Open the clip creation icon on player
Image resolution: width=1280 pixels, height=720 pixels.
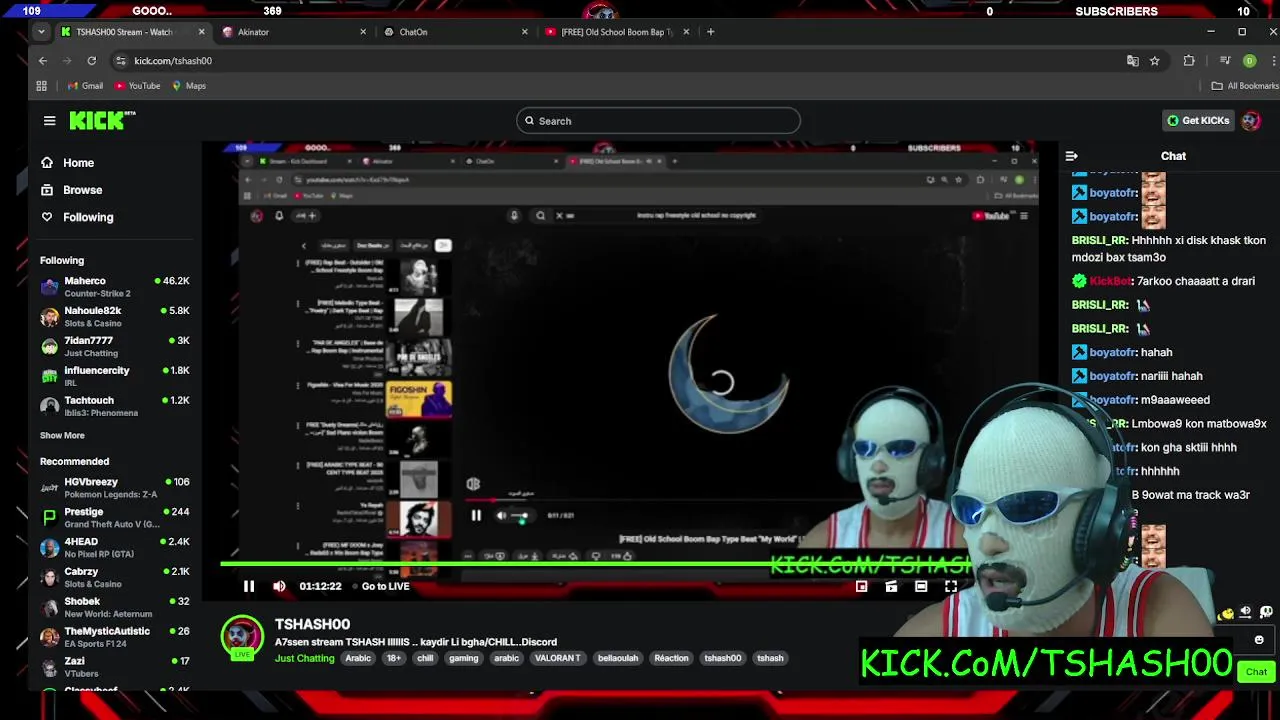tap(891, 587)
